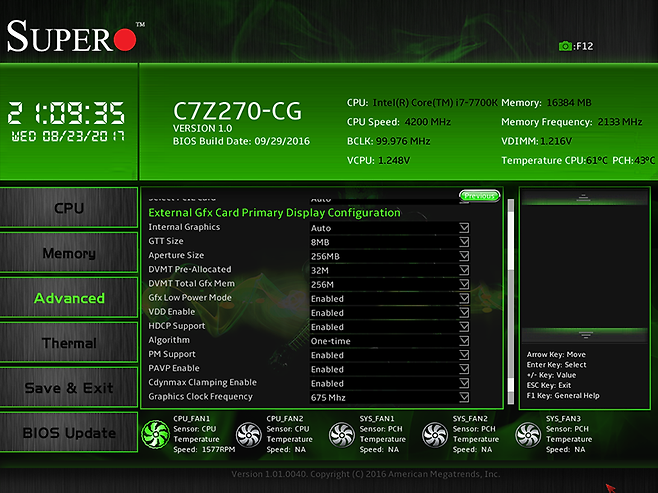The image size is (658, 493).
Task: Expand the Algorithm dropdown arrow
Action: tap(464, 341)
